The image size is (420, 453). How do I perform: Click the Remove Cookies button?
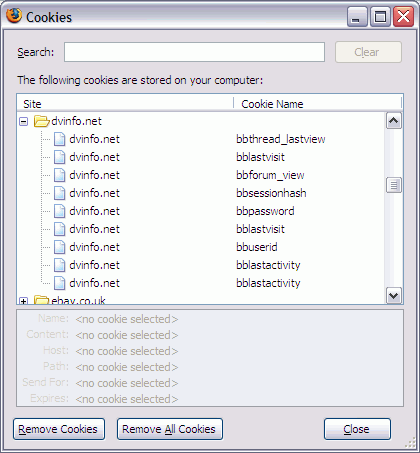[x=59, y=429]
